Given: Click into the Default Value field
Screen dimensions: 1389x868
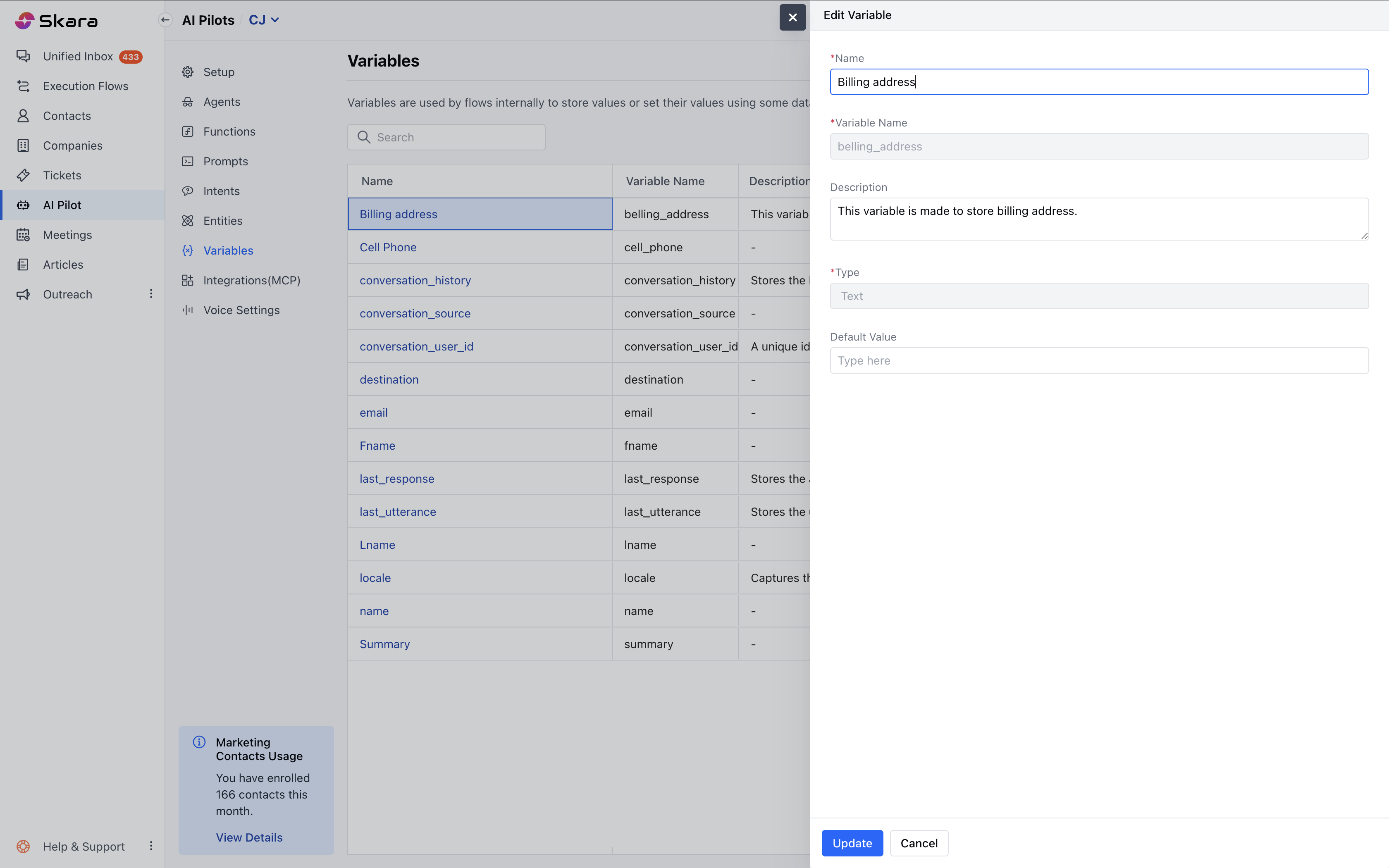Looking at the screenshot, I should click(x=1098, y=360).
